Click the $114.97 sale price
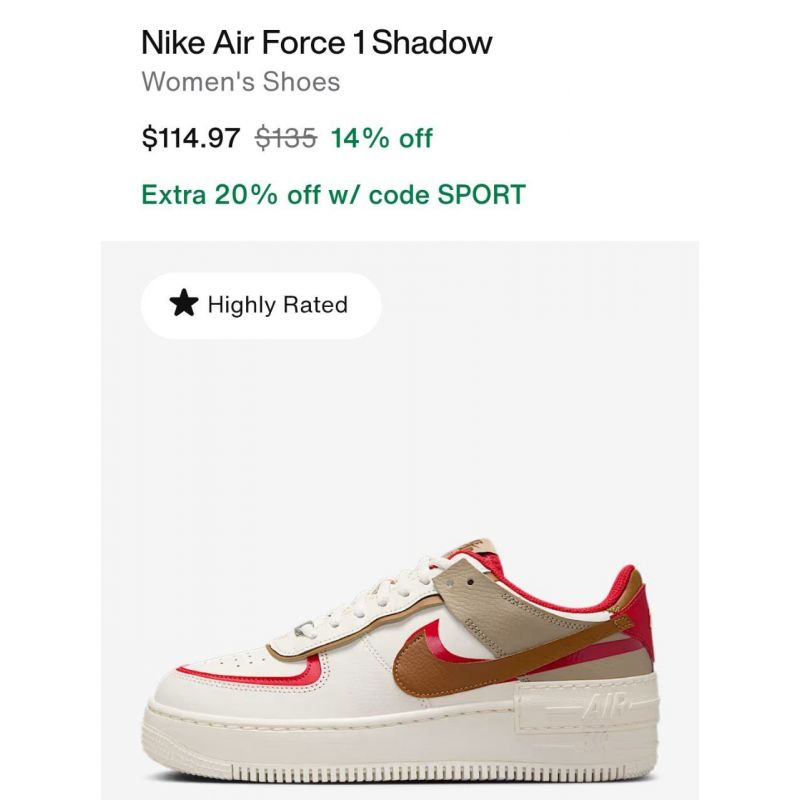This screenshot has width=800, height=800. tap(191, 138)
